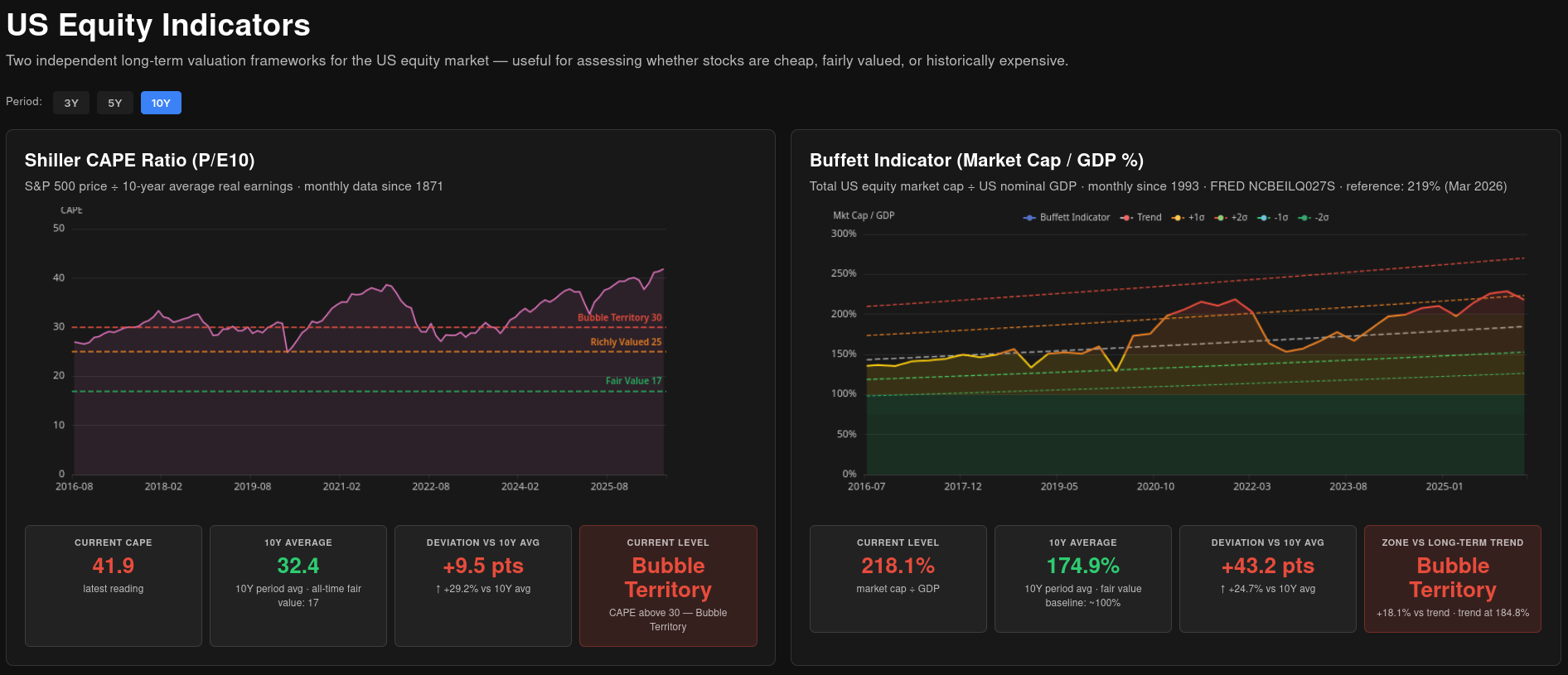Click the Current CAPE 41.9 card

click(x=114, y=586)
